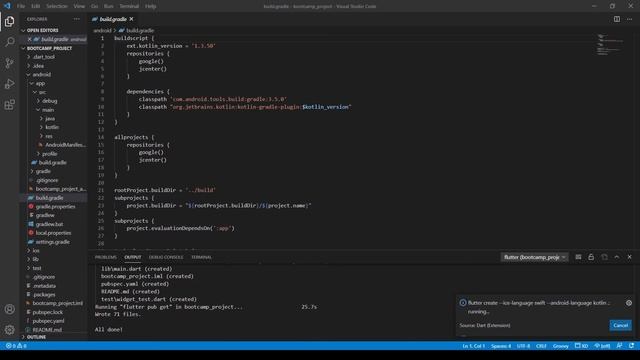Open Explorer Views and More Actions ellipsis
Screen dimensions: 640x360
pos(77,19)
